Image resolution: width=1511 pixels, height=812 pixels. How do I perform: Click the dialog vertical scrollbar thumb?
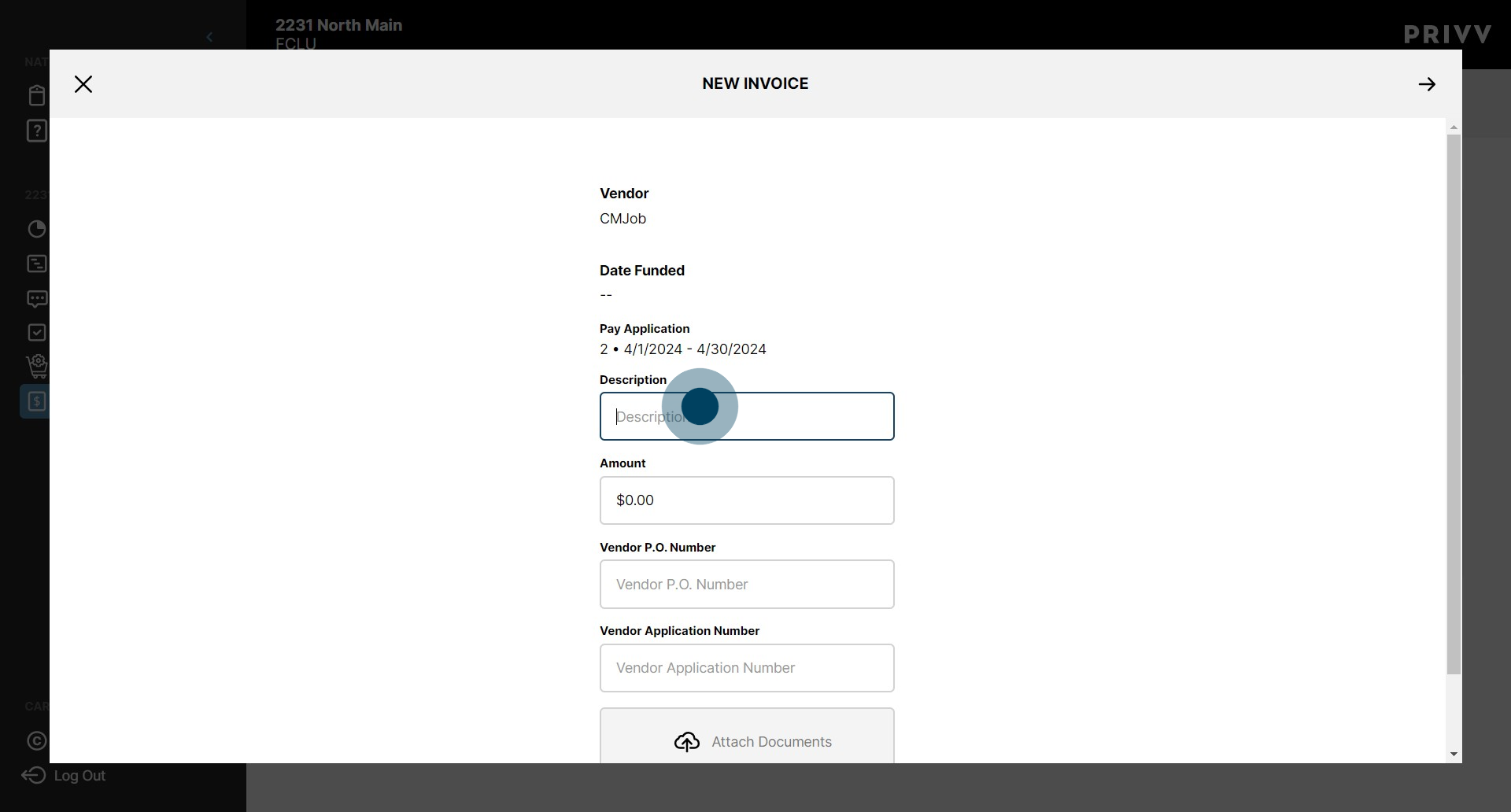(1454, 404)
